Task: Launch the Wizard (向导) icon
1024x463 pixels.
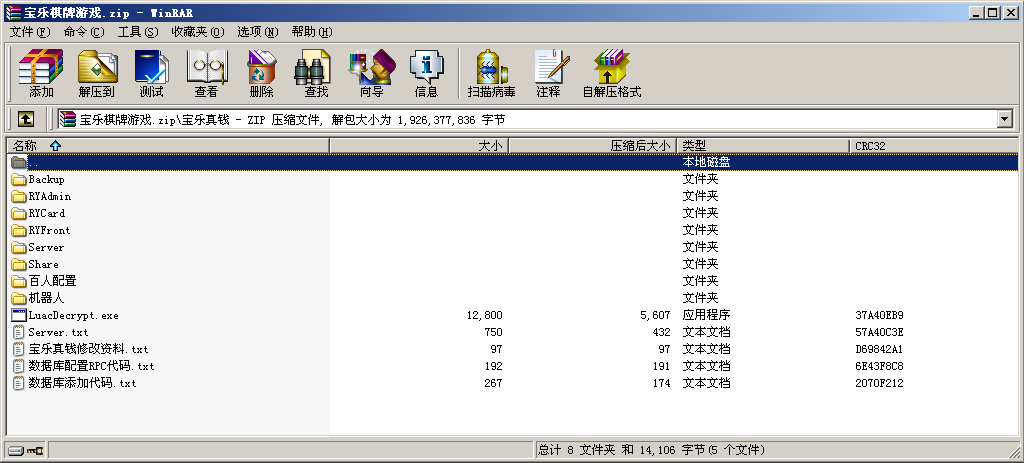Action: coord(371,73)
